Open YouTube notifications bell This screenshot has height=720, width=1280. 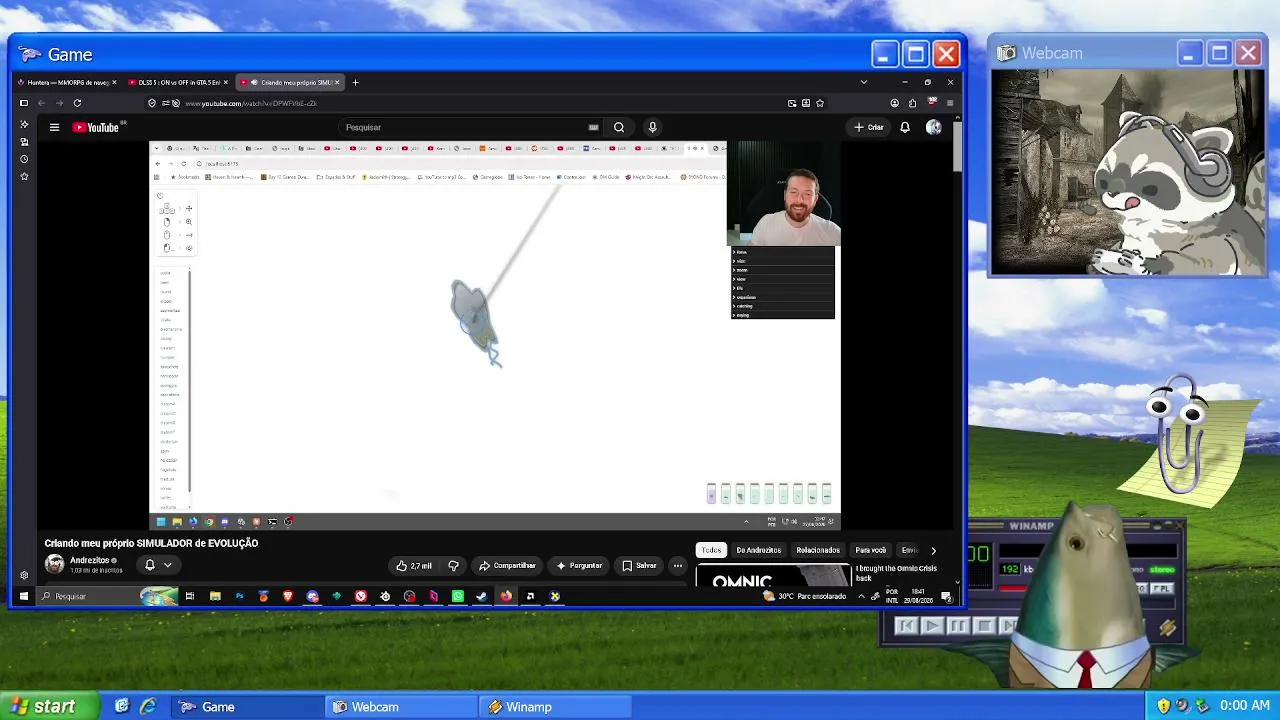[905, 127]
